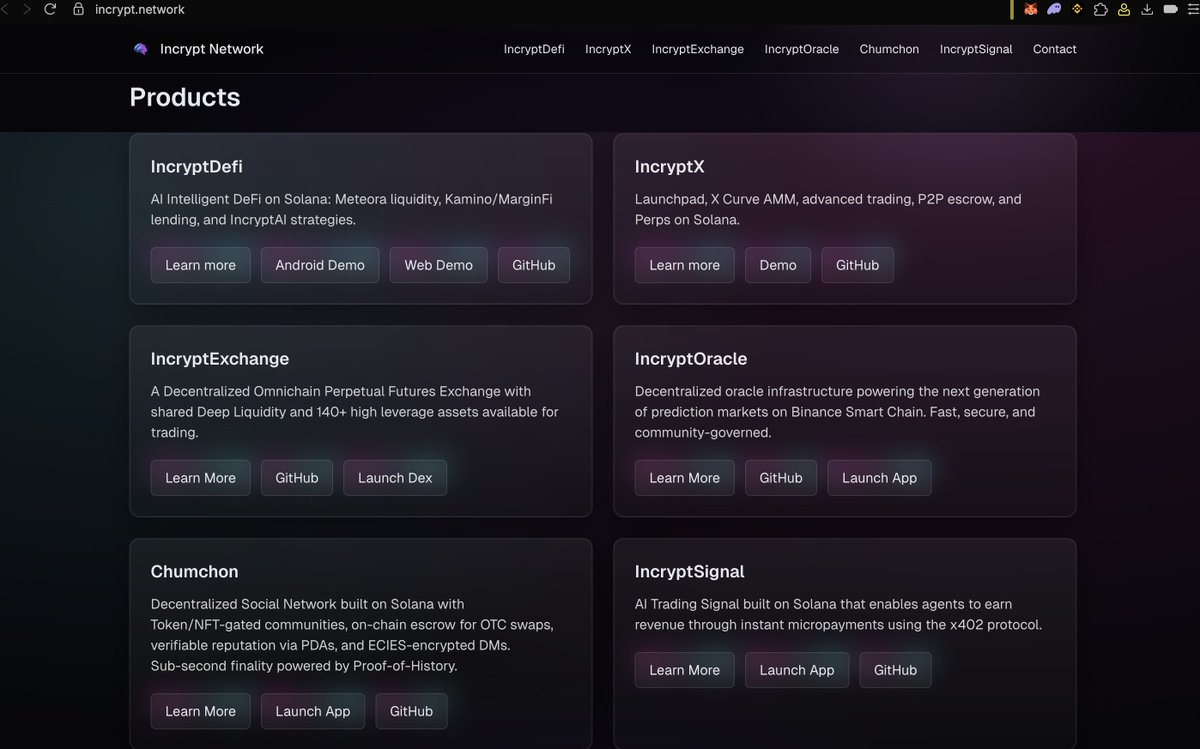The width and height of the screenshot is (1200, 749).
Task: Click the Products section heading
Action: point(185,97)
